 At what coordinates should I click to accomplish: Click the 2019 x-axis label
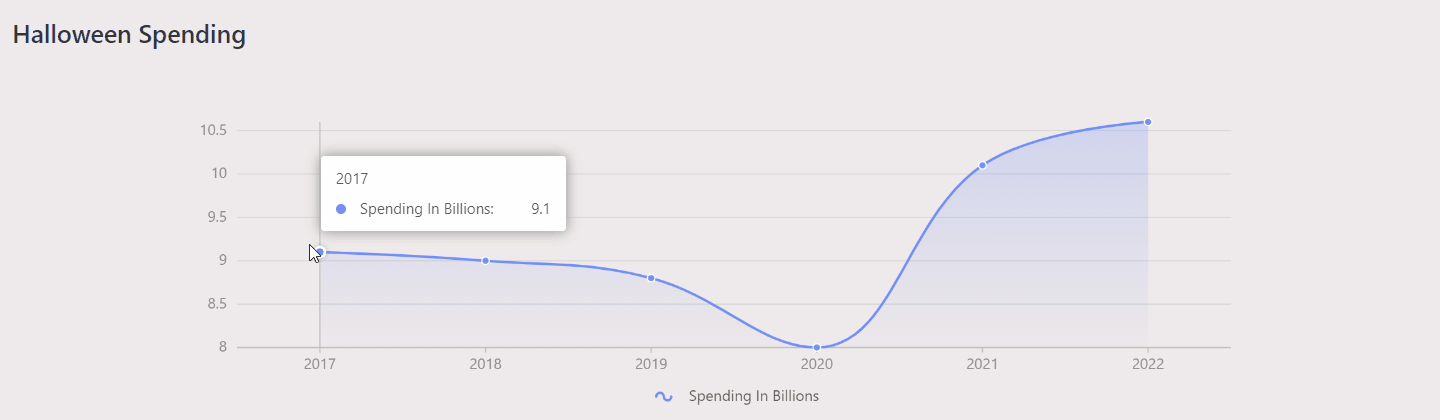[x=651, y=364]
